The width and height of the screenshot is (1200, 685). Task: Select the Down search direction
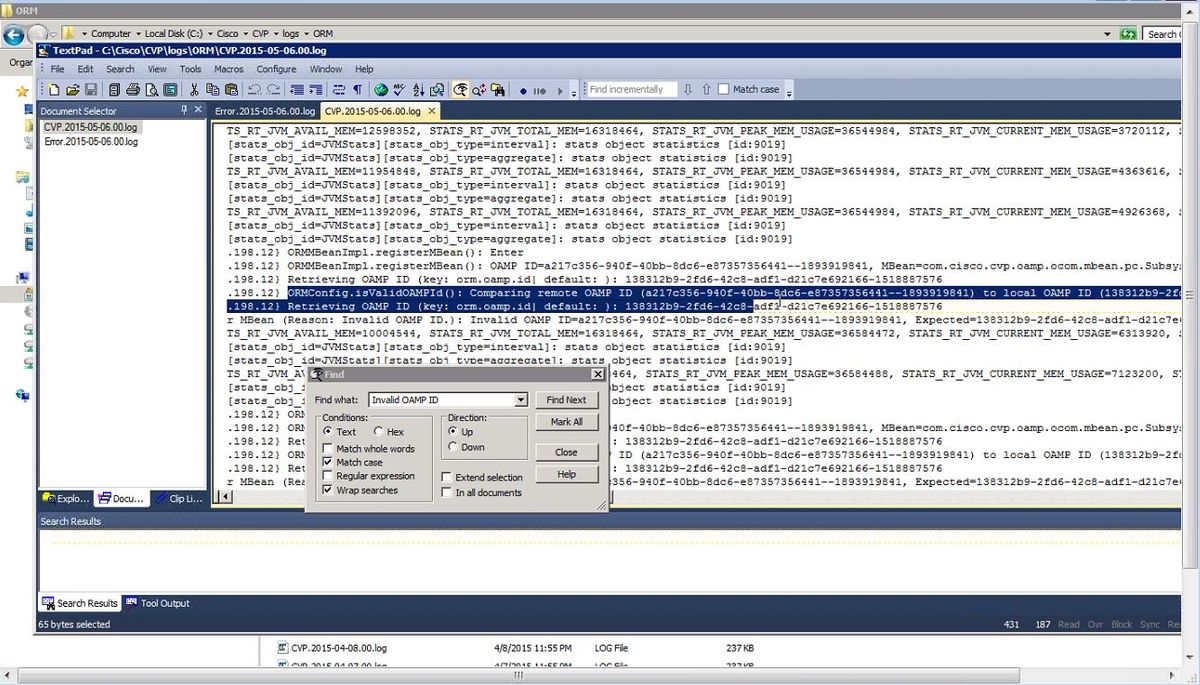(x=452, y=446)
